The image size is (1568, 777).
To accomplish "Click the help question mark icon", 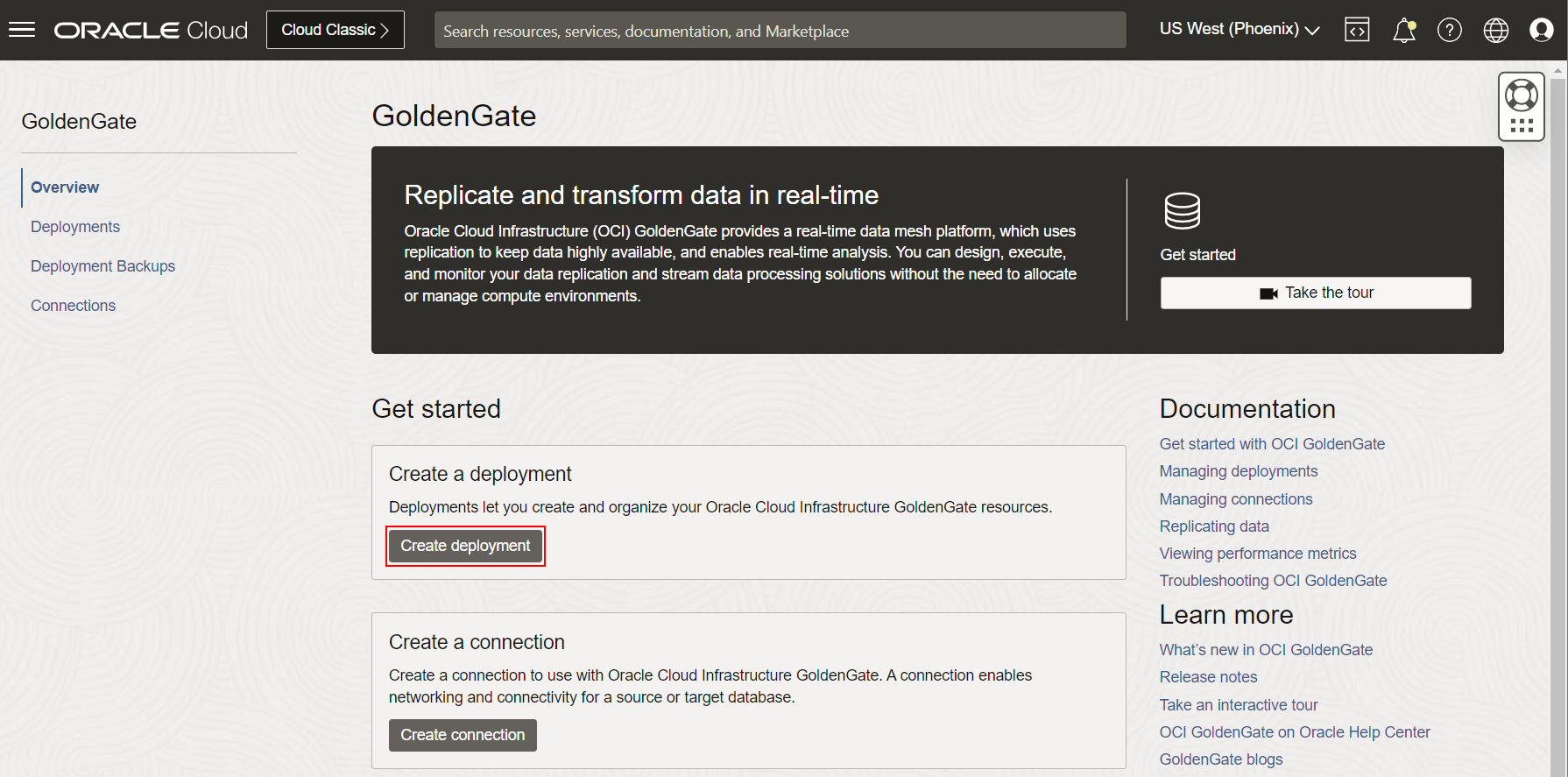I will pos(1450,31).
